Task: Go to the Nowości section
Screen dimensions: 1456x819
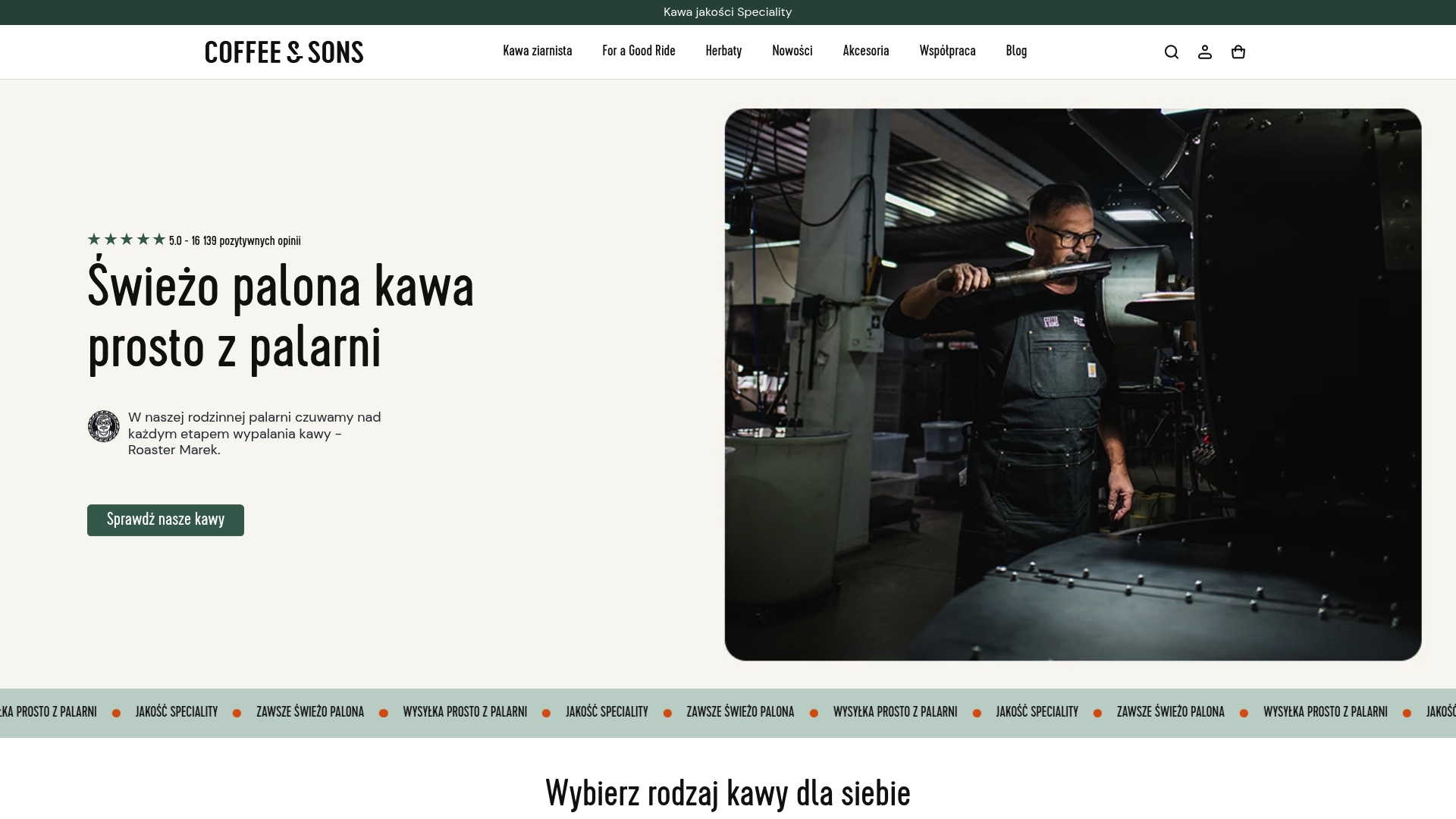Action: (x=792, y=51)
